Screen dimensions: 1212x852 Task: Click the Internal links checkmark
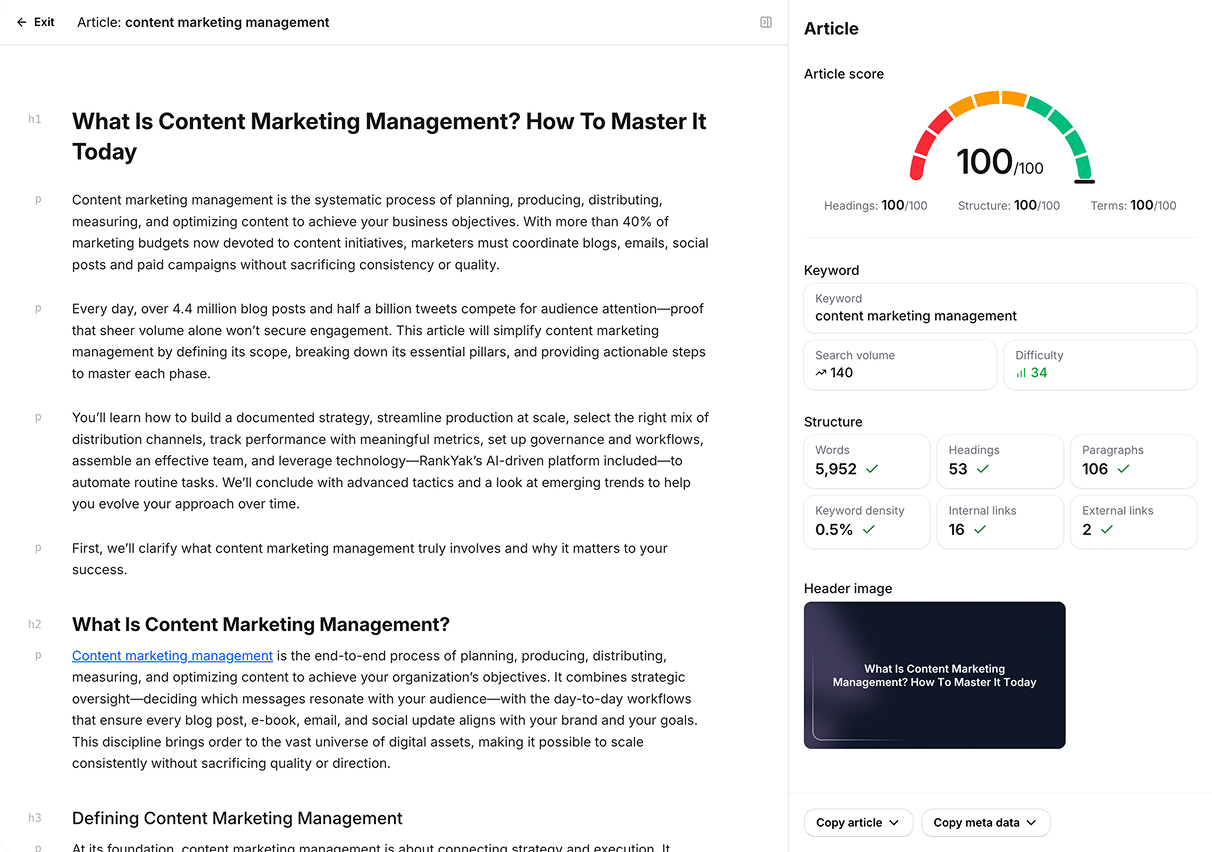tap(980, 530)
